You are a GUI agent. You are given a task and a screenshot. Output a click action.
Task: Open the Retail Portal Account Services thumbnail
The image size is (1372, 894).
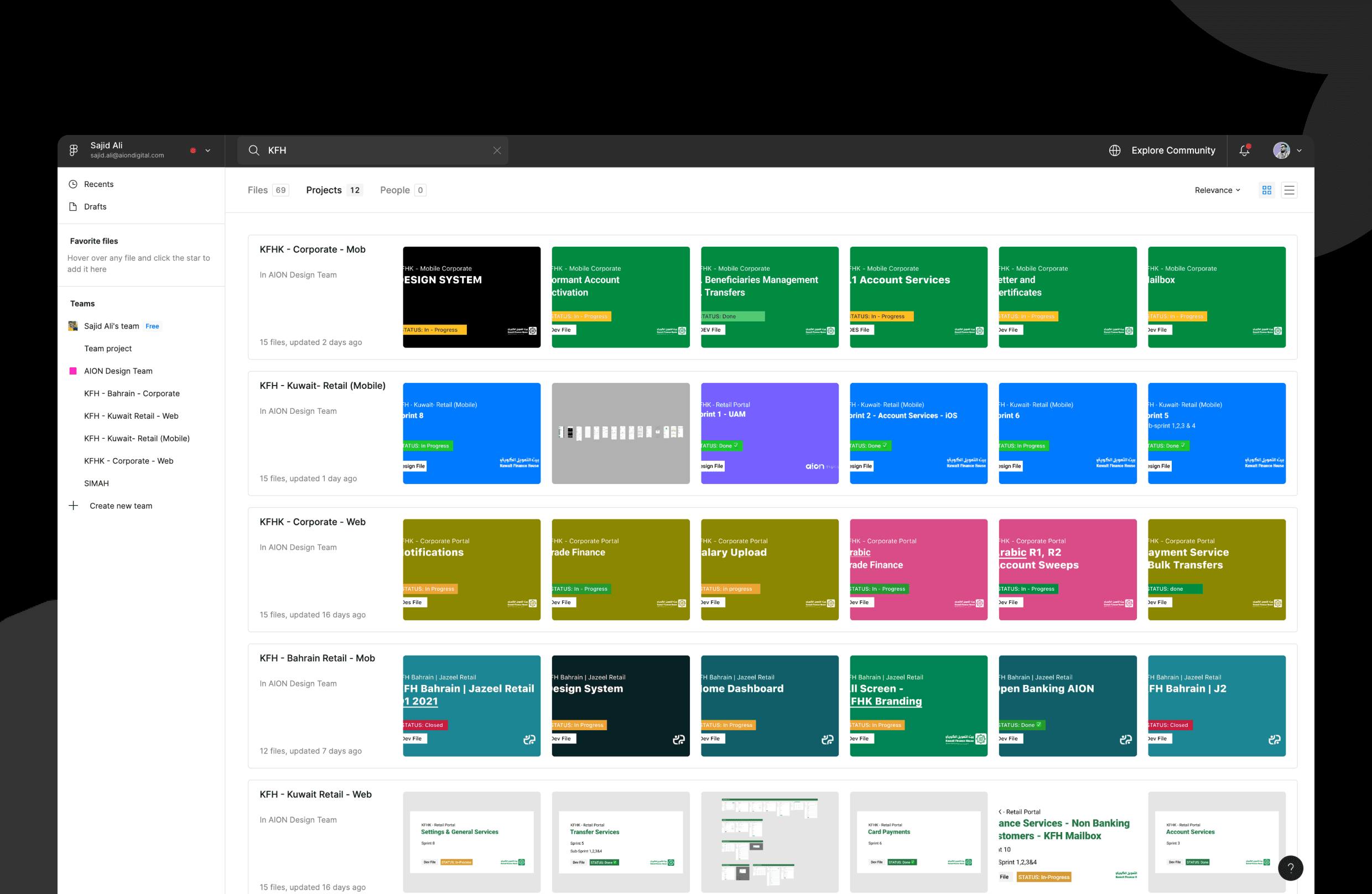tap(1217, 842)
